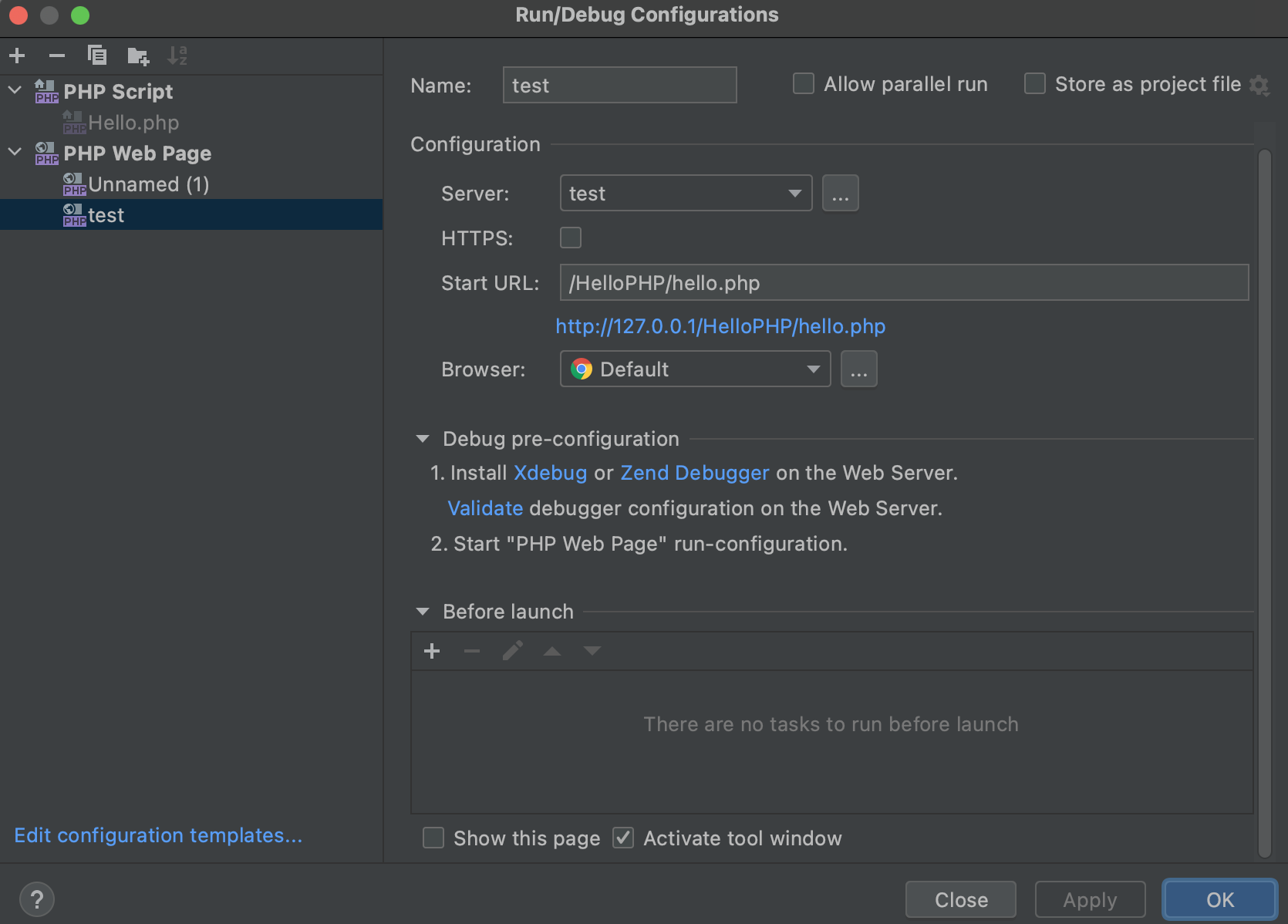Remove the selected configuration
Screen dimensions: 1288x924
(57, 56)
